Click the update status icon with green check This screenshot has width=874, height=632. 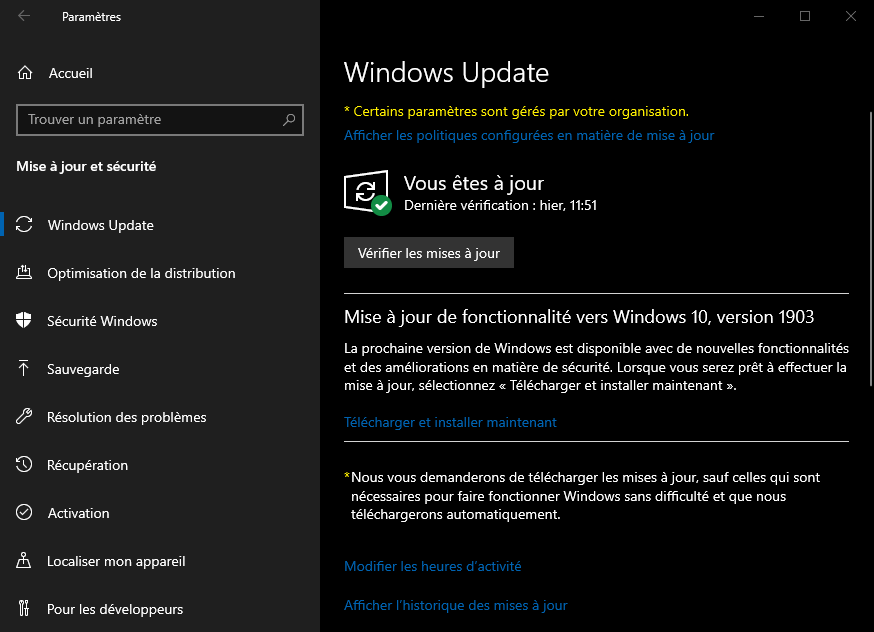tap(367, 192)
